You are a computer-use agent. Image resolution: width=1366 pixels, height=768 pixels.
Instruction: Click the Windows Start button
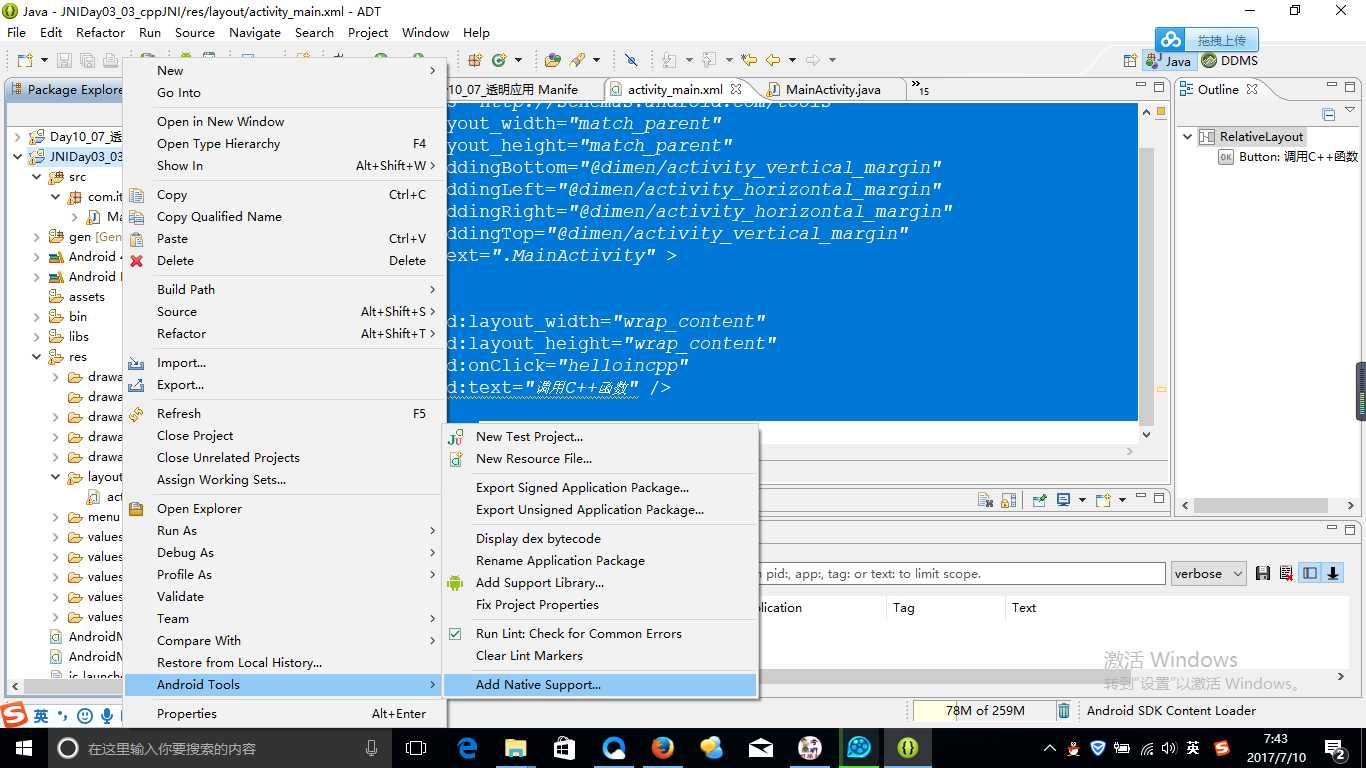(23, 748)
